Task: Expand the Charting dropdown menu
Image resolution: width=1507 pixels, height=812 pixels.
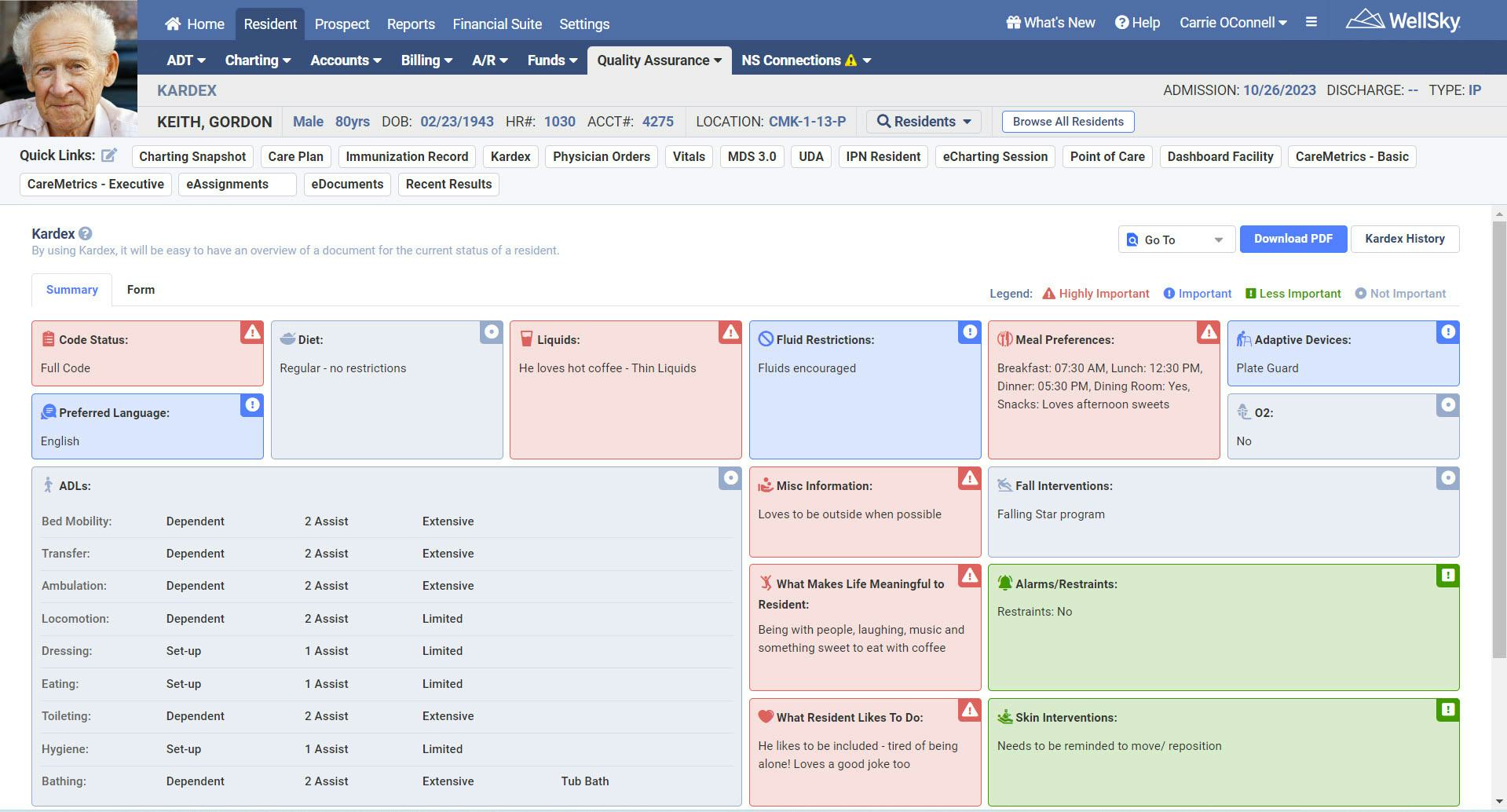Action: pyautogui.click(x=258, y=60)
